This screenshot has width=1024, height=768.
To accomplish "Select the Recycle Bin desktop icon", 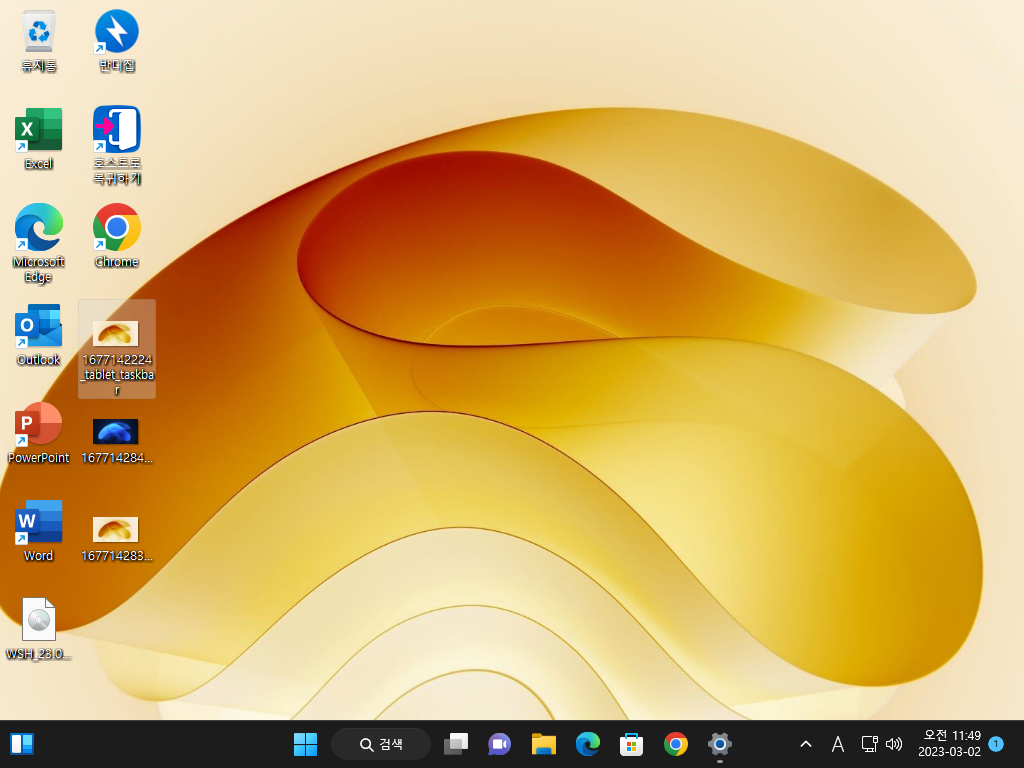I will click(x=39, y=40).
